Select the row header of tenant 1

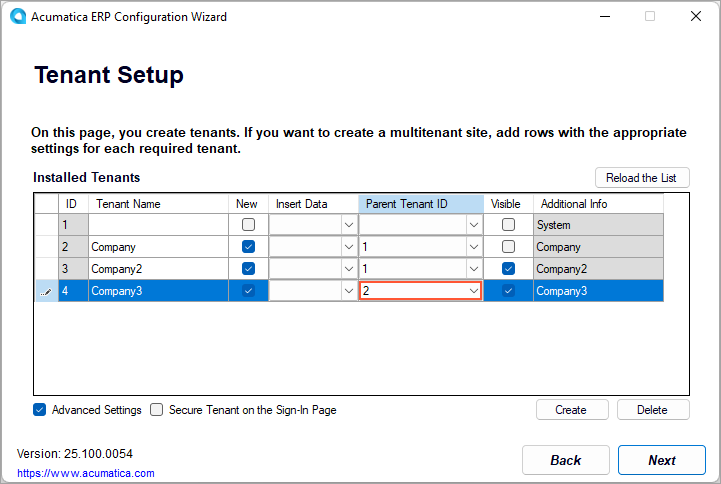(x=47, y=225)
